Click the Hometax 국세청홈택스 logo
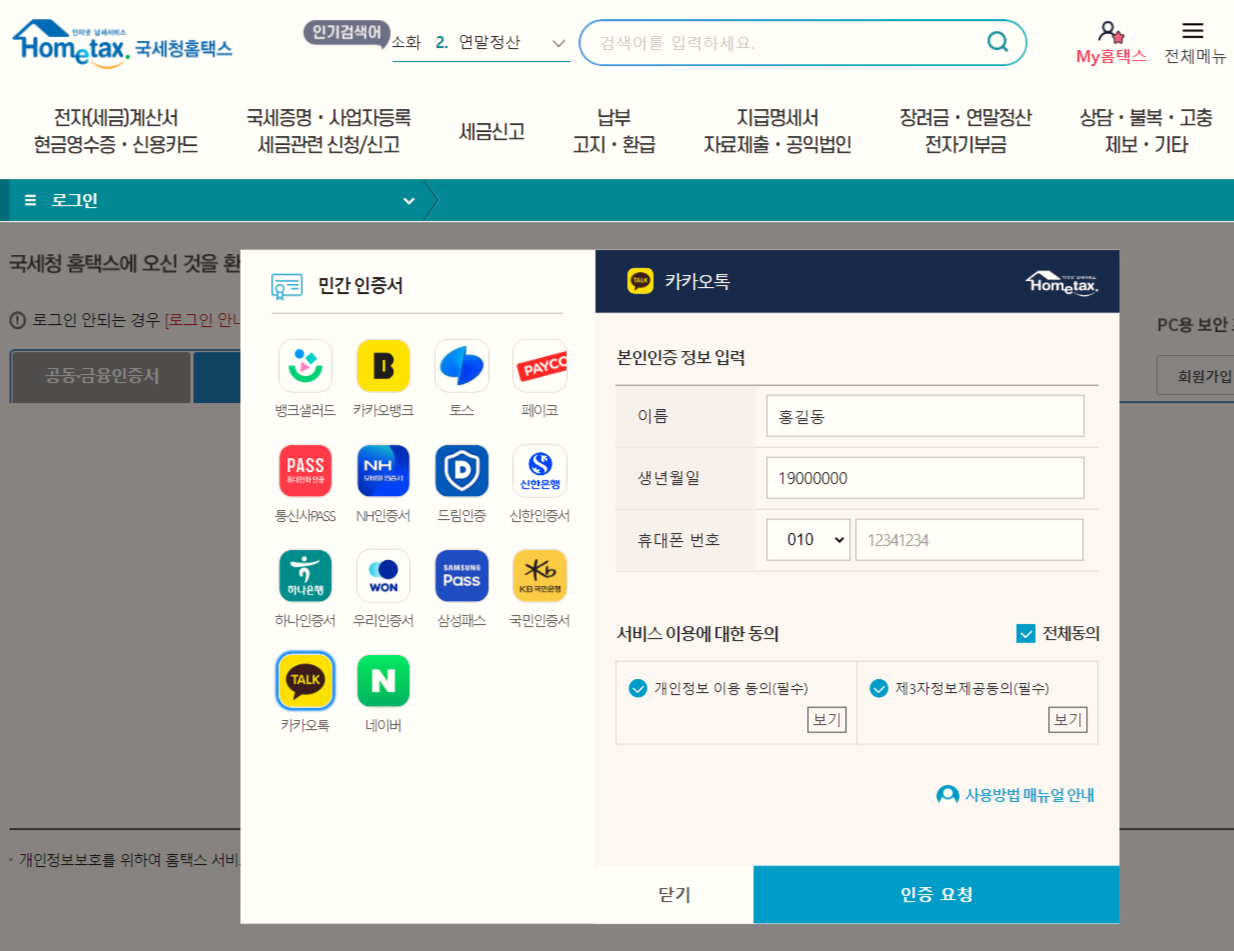1234x951 pixels. [122, 44]
